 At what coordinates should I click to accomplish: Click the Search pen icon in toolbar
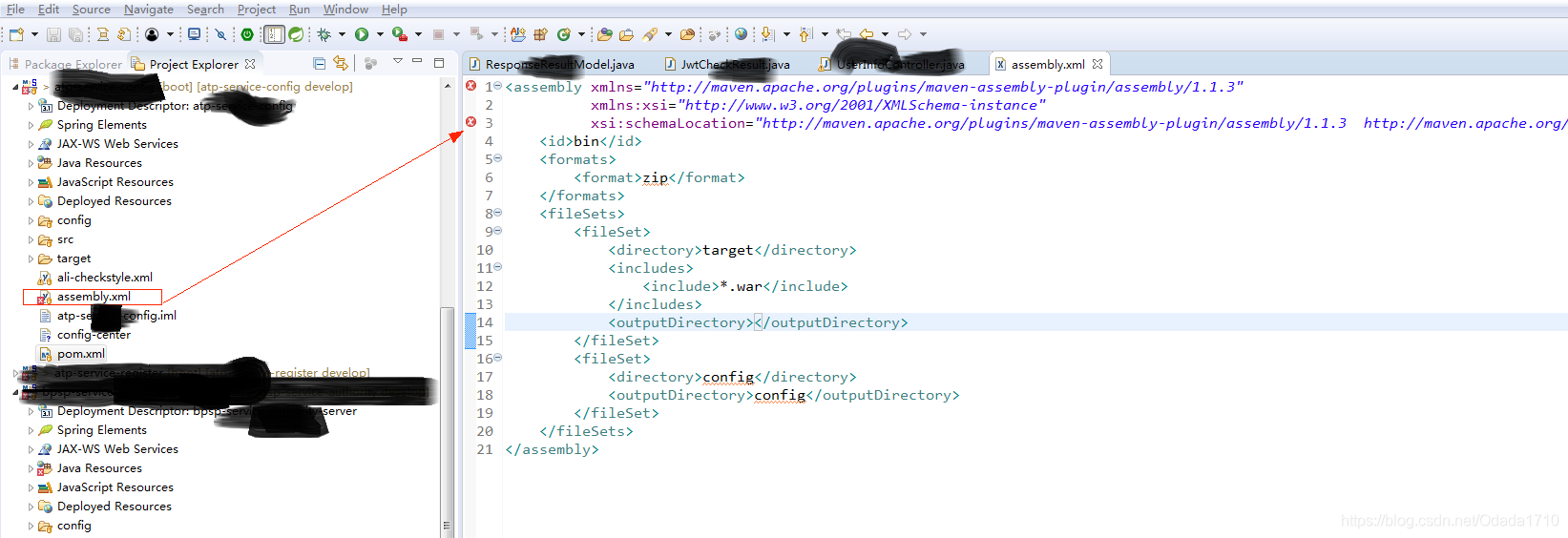tap(650, 34)
